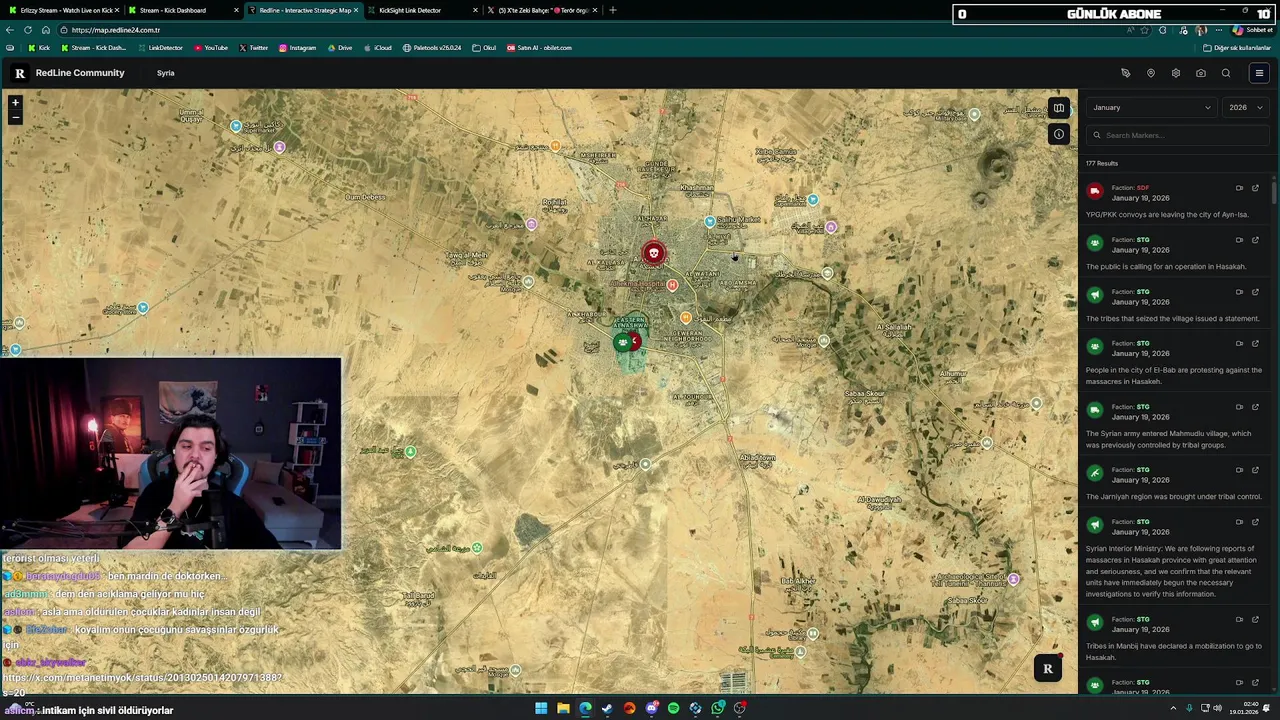Viewport: 1280px width, 720px height.
Task: Go back with browser back arrow
Action: (x=10, y=30)
